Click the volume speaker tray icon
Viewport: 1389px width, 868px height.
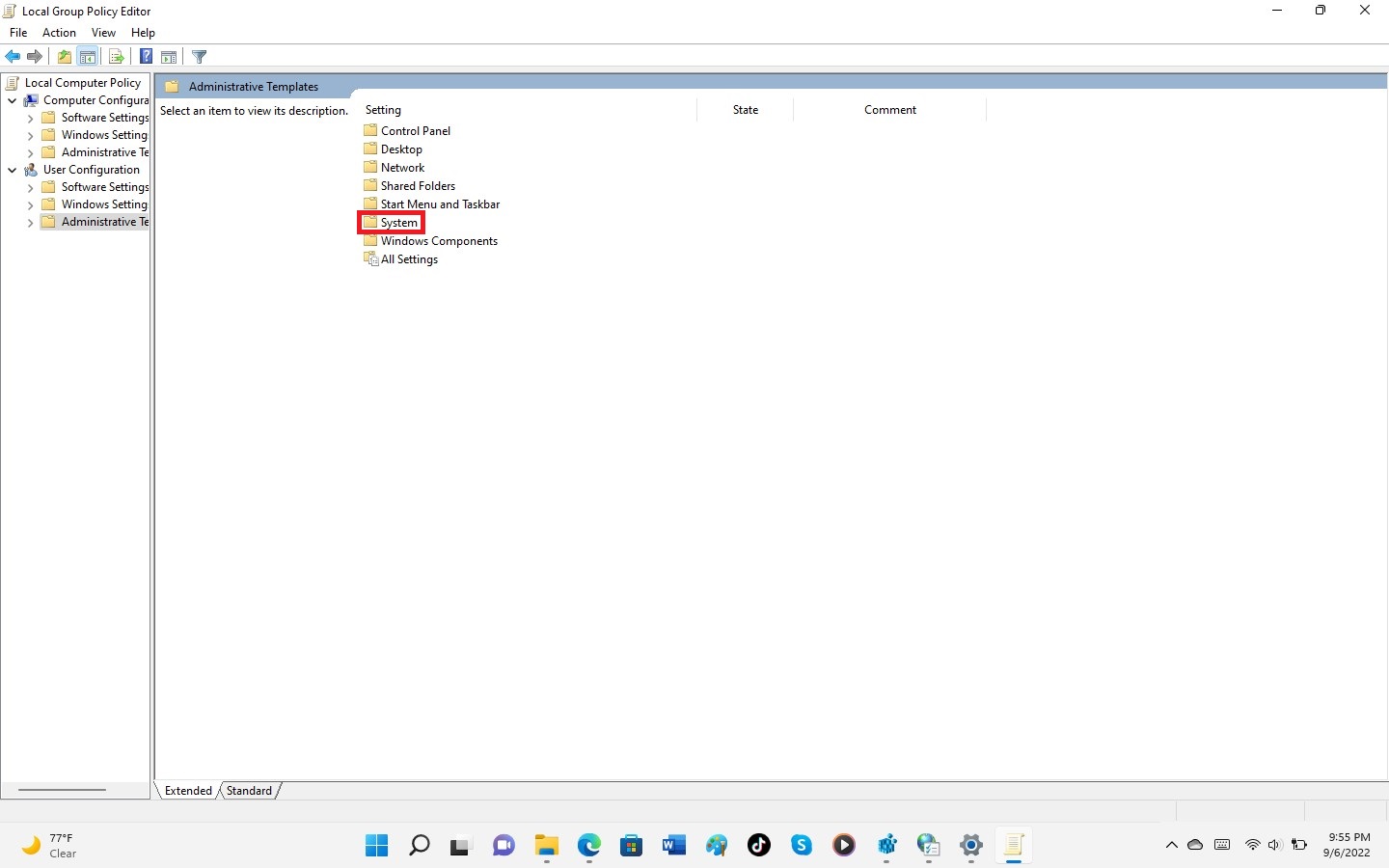[x=1274, y=846]
